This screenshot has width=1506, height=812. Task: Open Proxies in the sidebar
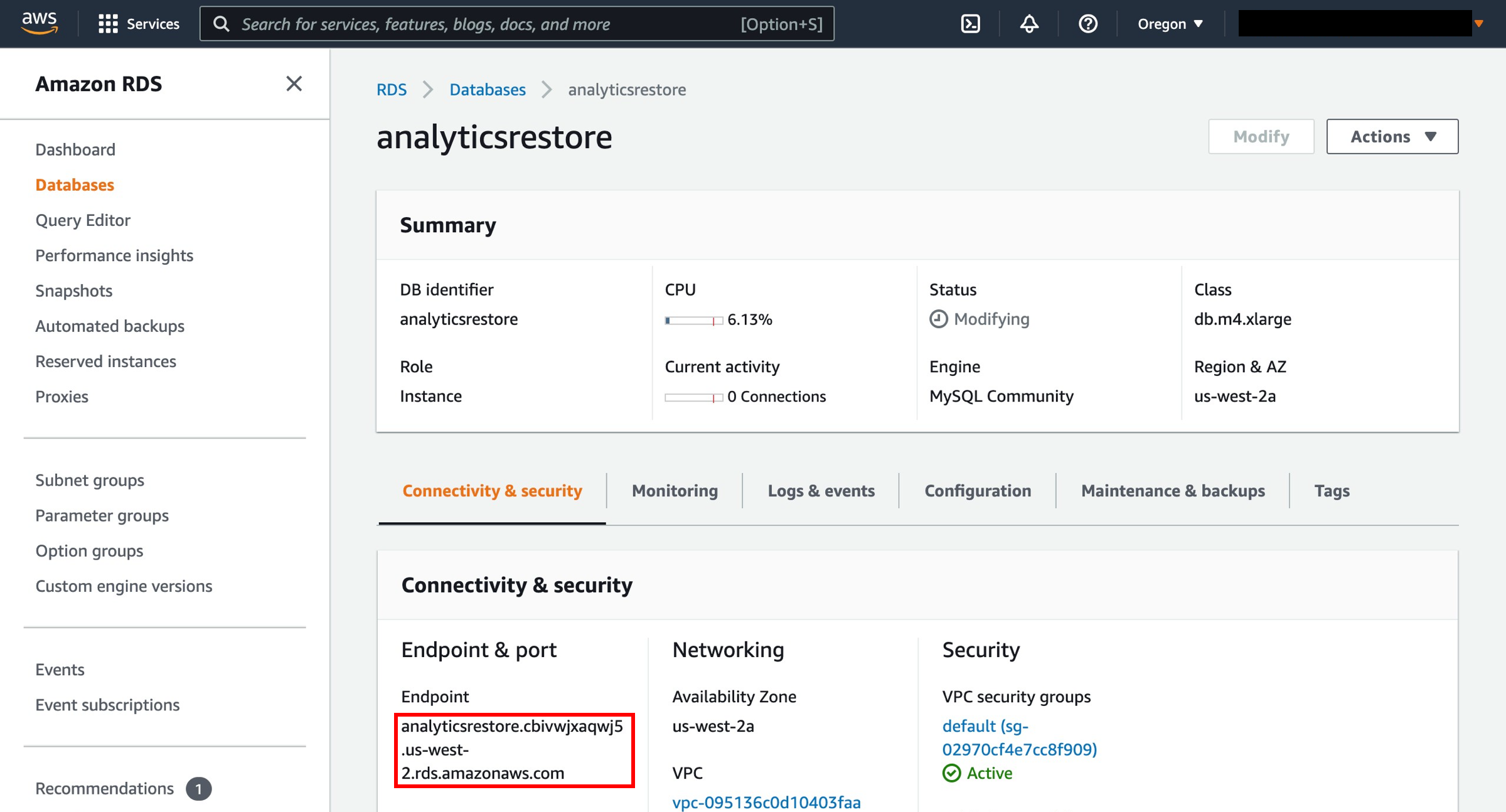click(61, 397)
